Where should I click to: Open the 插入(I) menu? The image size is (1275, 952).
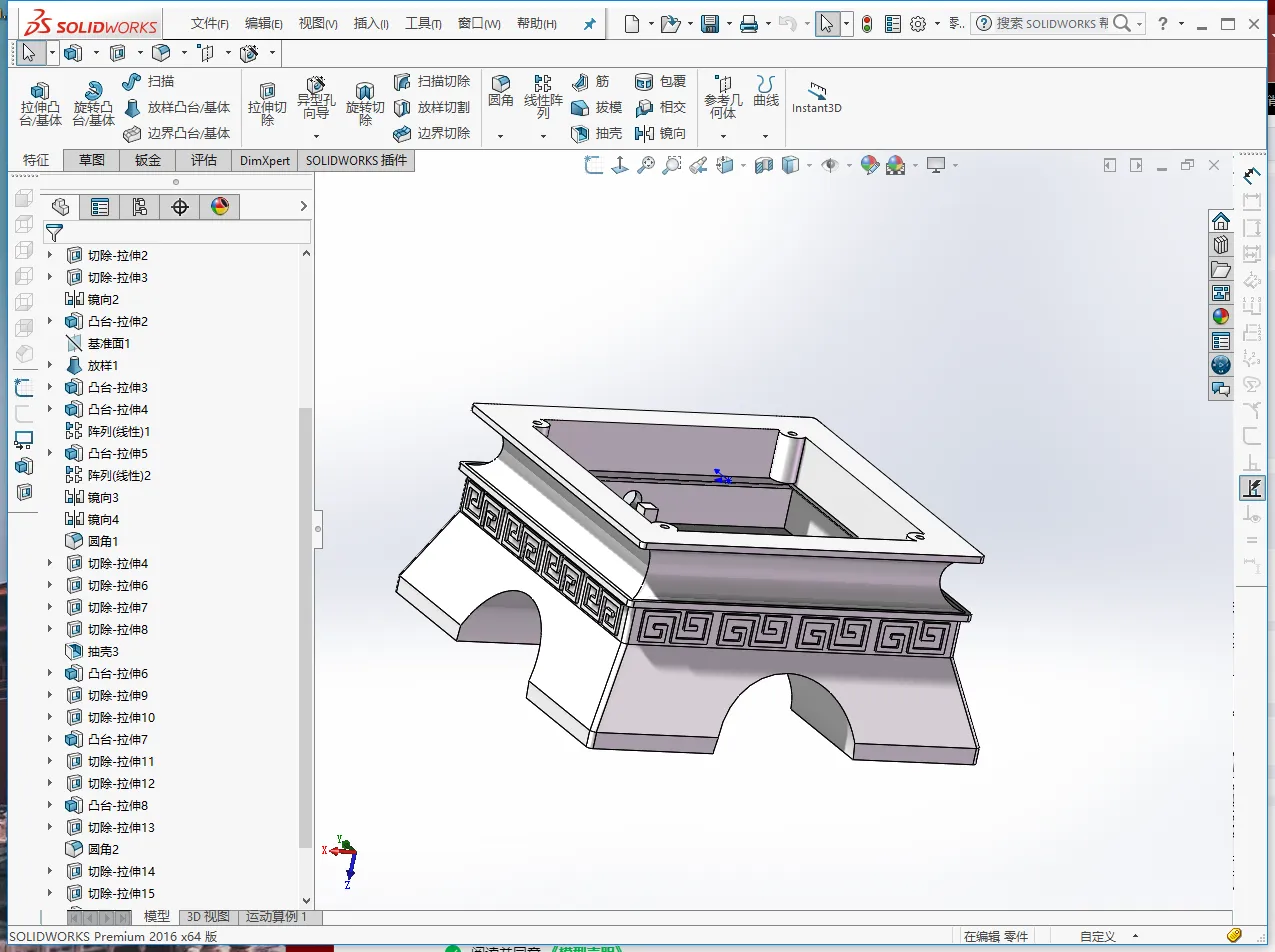click(371, 24)
